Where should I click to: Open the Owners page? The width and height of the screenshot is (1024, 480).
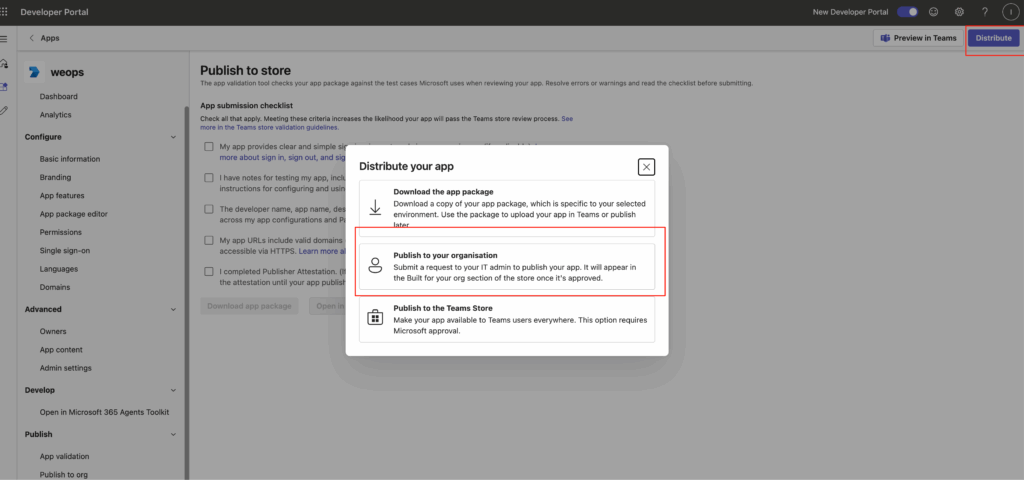tap(53, 332)
